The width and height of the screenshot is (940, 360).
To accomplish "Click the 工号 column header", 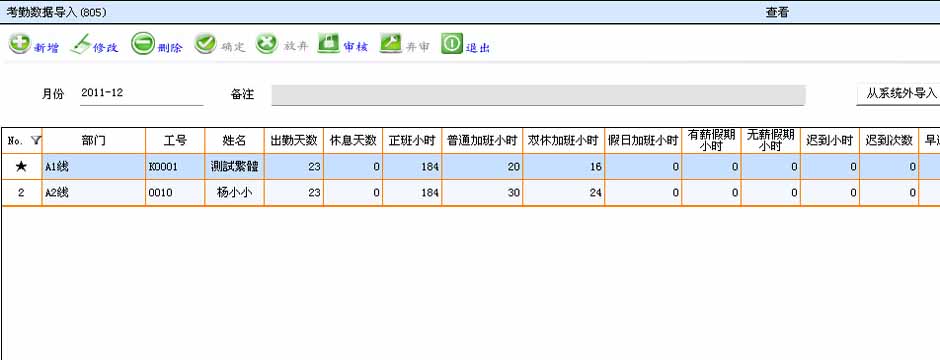I will 175,141.
